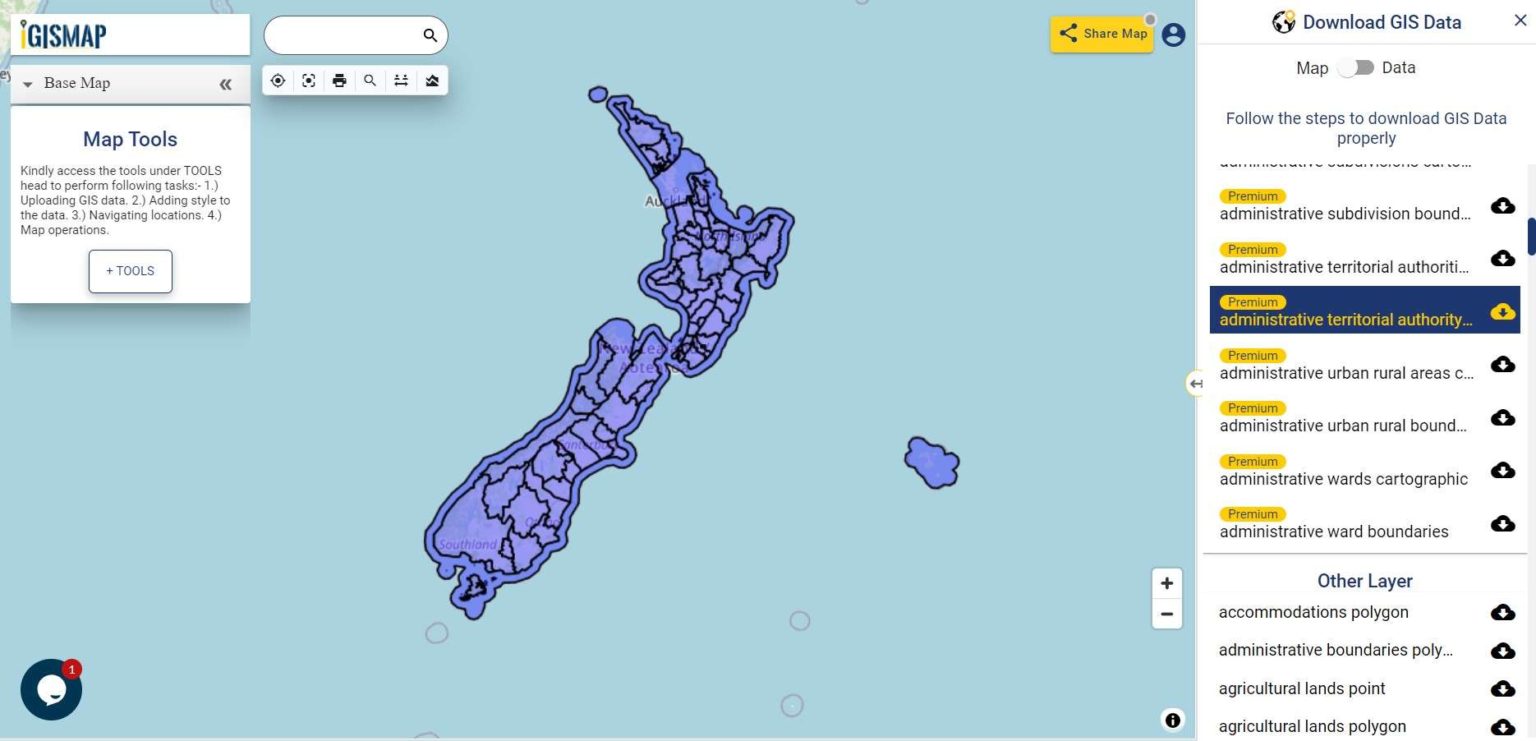Select the Locate Me tool

pyautogui.click(x=278, y=80)
